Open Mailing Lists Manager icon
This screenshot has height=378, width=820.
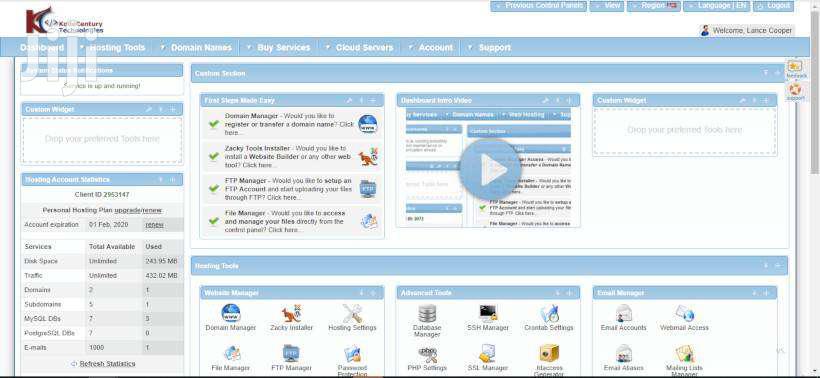tap(684, 353)
